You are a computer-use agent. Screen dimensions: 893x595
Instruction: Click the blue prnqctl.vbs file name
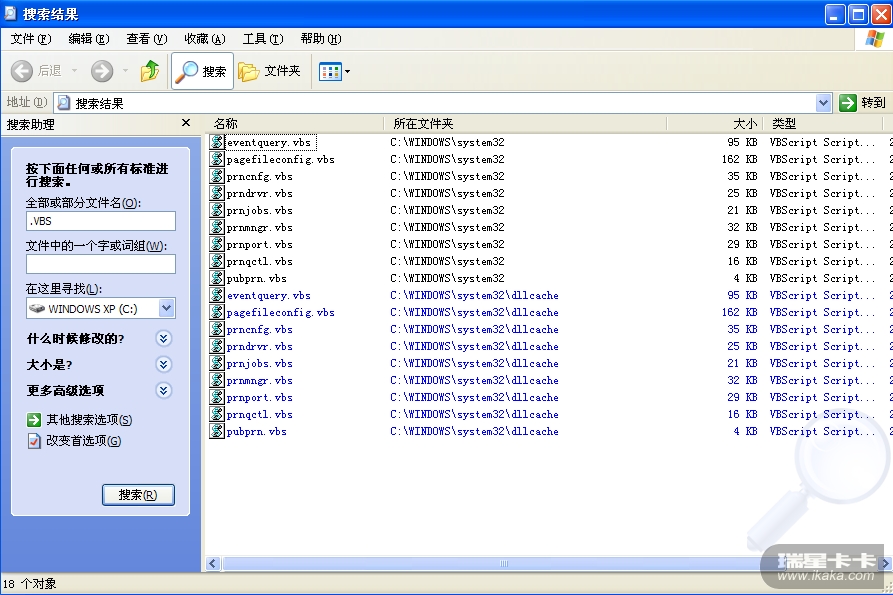click(260, 415)
